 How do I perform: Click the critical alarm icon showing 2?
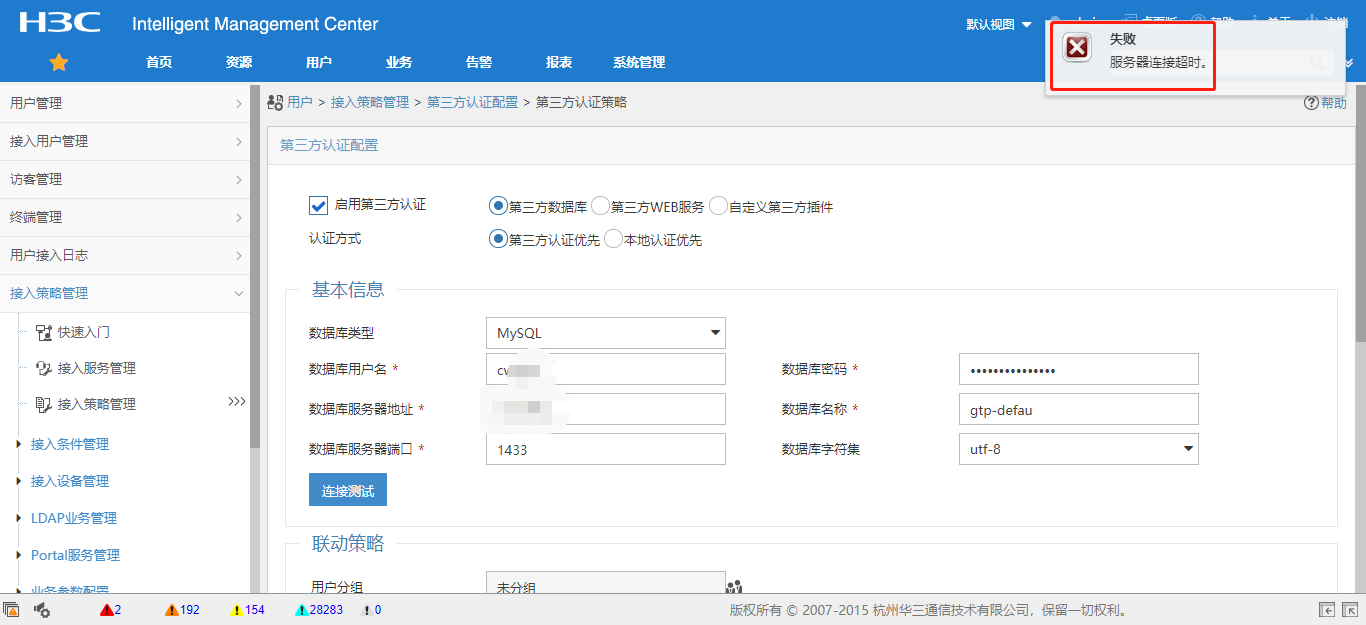(107, 610)
